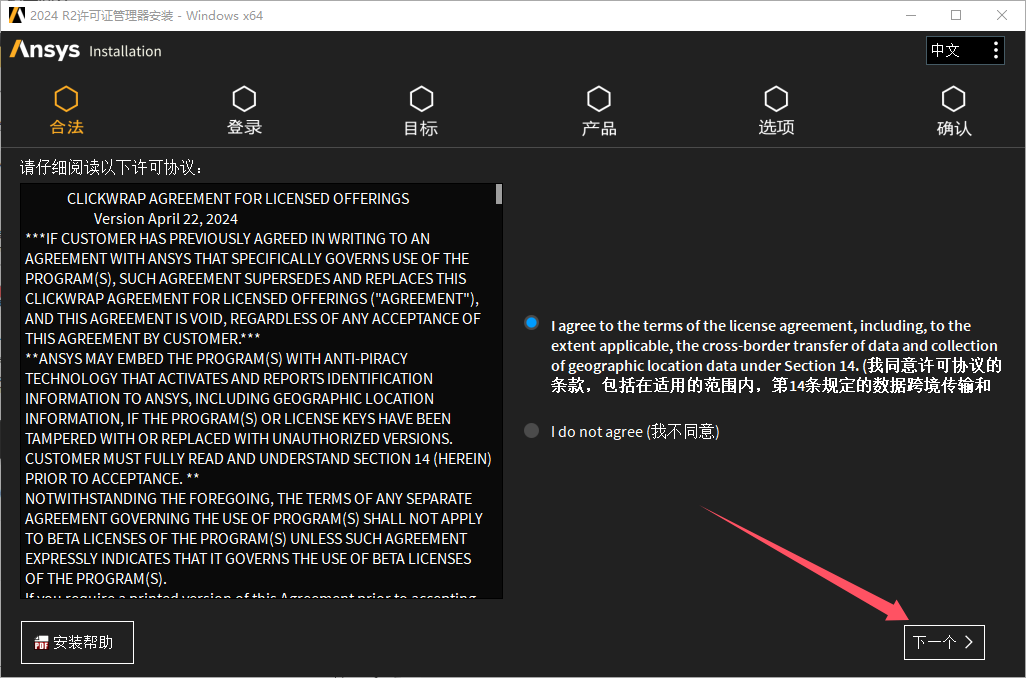The height and width of the screenshot is (678, 1026).
Task: Select the 'I agree to the terms' radio button
Action: coord(532,323)
